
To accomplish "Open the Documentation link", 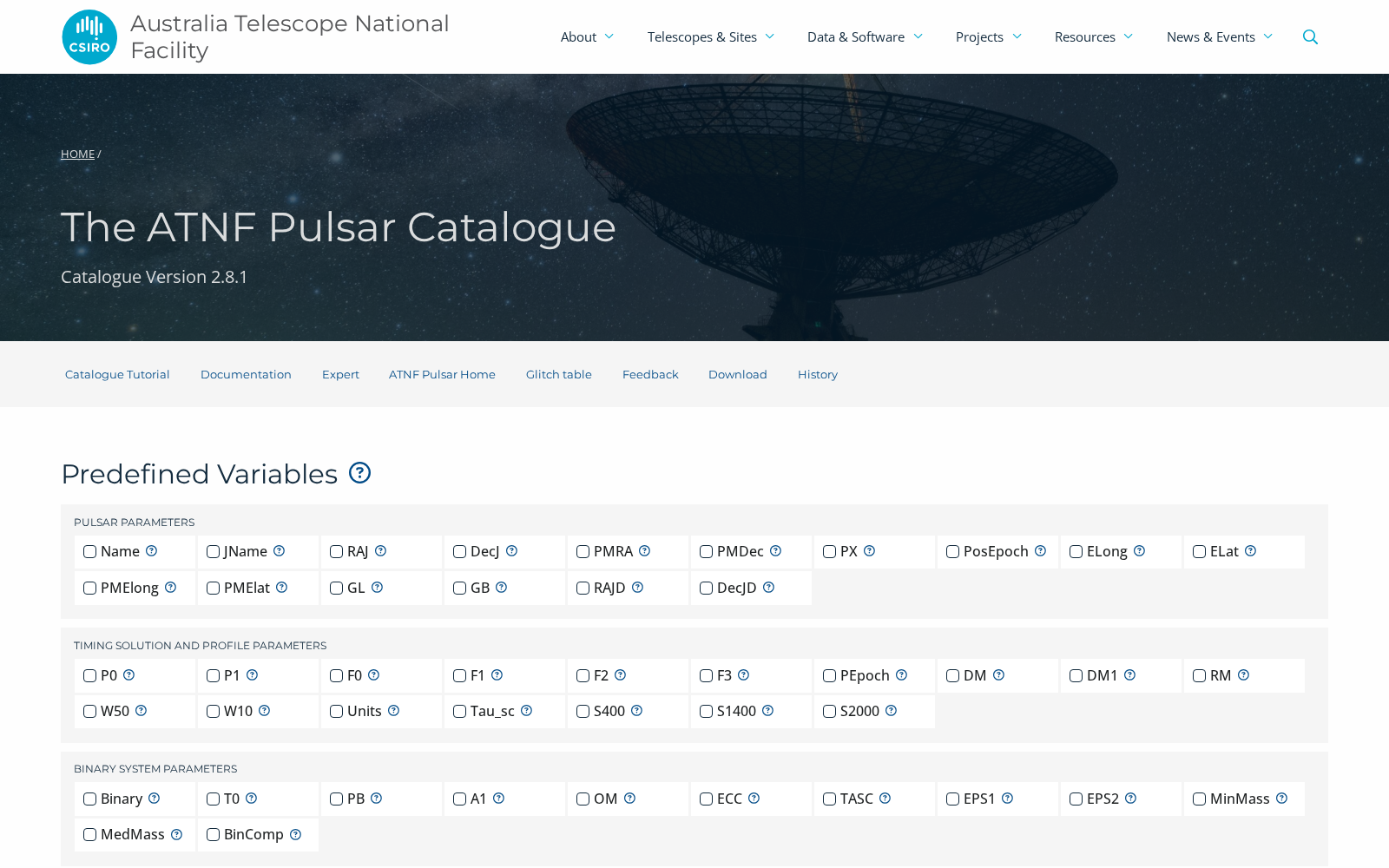I will tap(246, 374).
